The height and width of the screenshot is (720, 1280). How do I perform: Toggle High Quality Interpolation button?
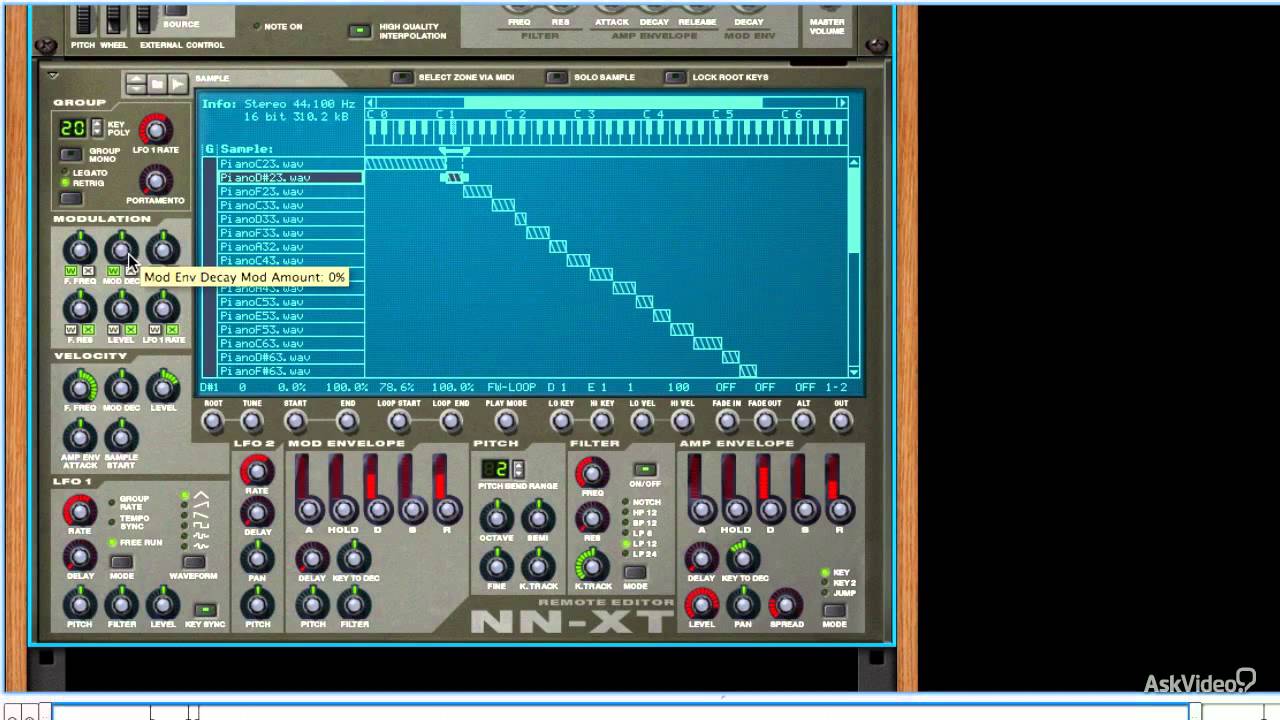(359, 31)
